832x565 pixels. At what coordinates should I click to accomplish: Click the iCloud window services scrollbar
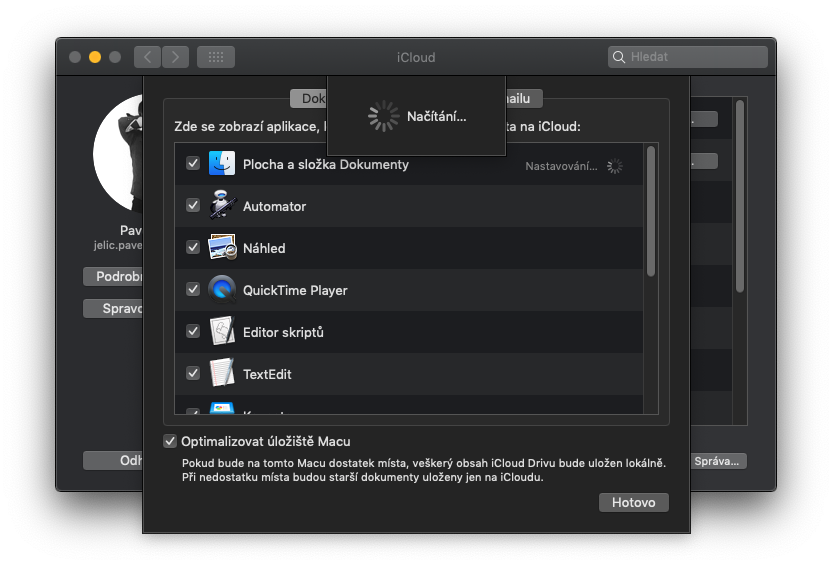click(740, 196)
